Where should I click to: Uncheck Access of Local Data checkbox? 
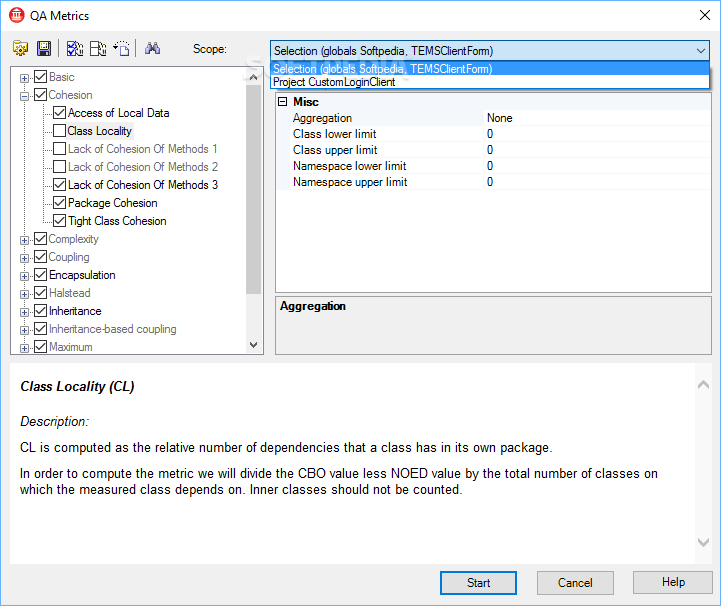(x=59, y=113)
